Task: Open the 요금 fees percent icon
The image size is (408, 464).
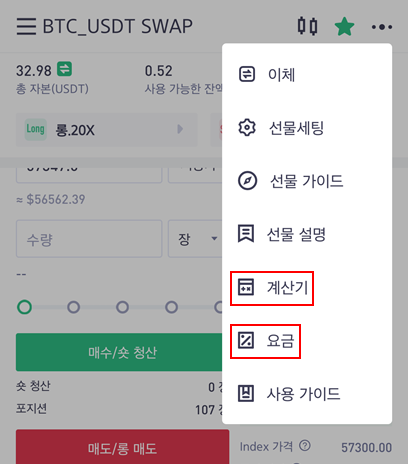Action: (x=246, y=340)
